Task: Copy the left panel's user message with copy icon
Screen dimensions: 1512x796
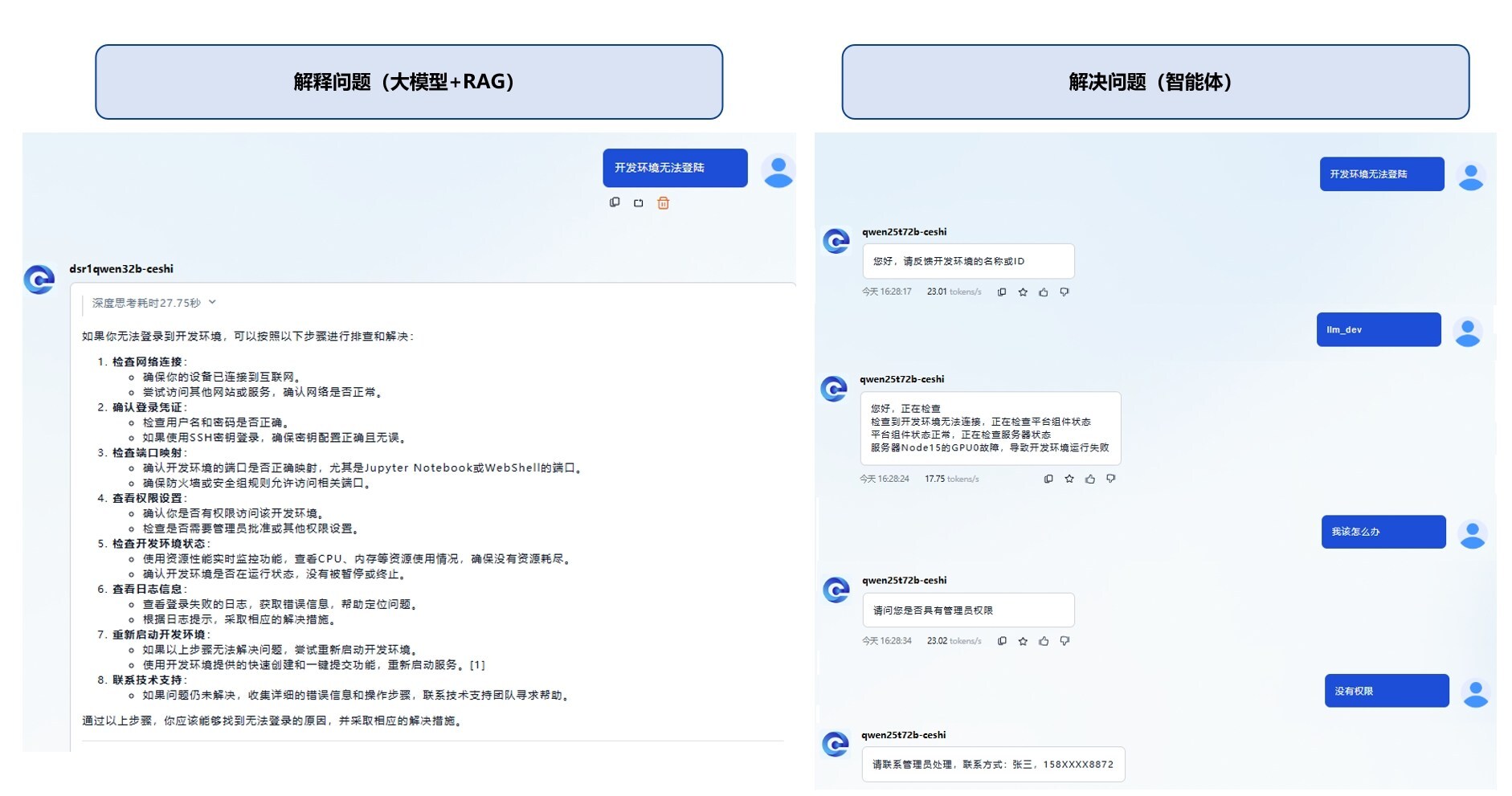Action: click(615, 202)
